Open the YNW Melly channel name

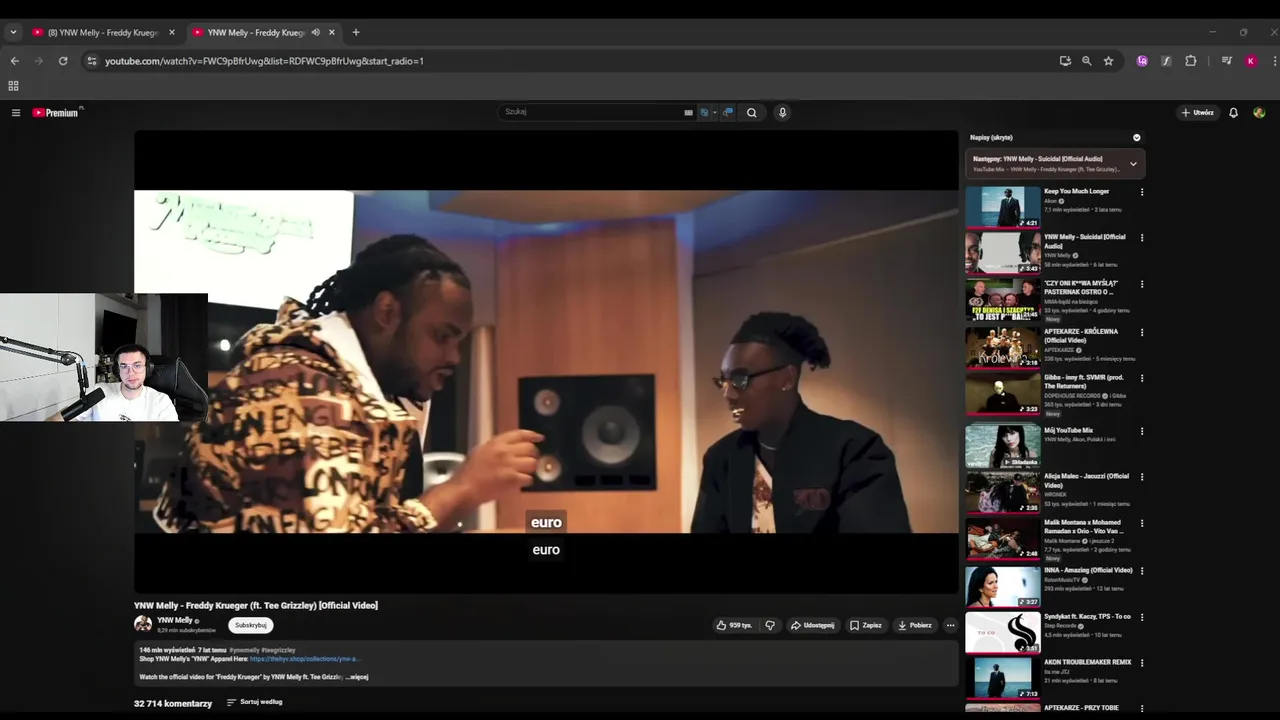tap(175, 620)
